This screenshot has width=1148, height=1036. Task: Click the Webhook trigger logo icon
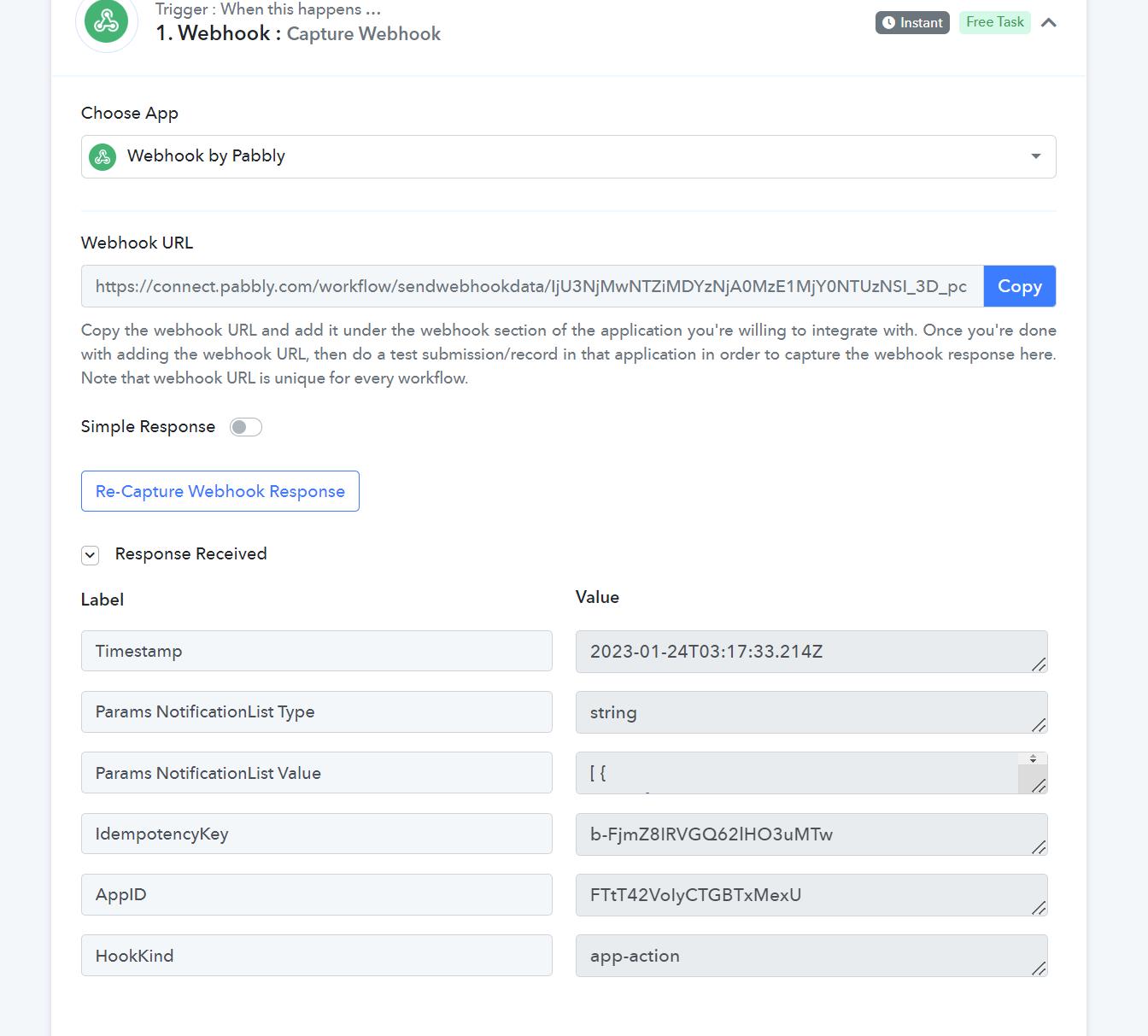(107, 20)
